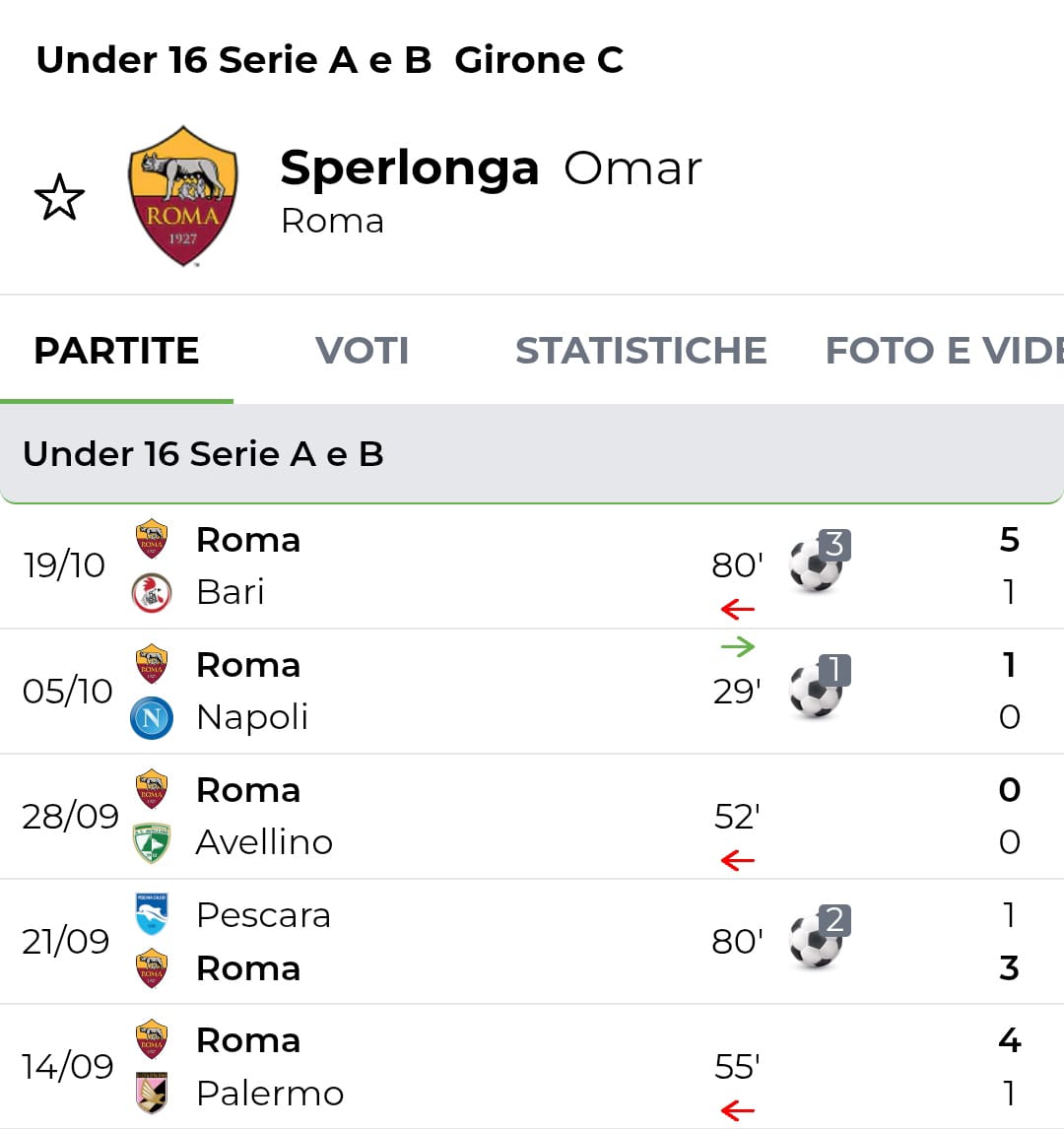
Task: Open the FOTO E VIDEO tab
Action: tap(943, 351)
